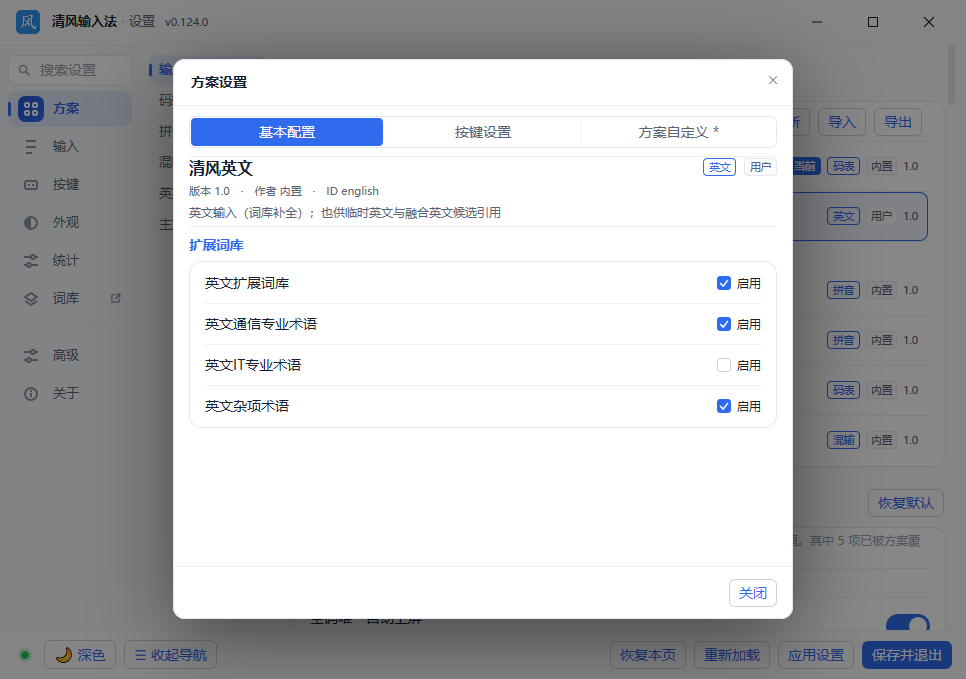Click the 清风输入法 app logo
Screen dimensions: 966x679
click(28, 22)
